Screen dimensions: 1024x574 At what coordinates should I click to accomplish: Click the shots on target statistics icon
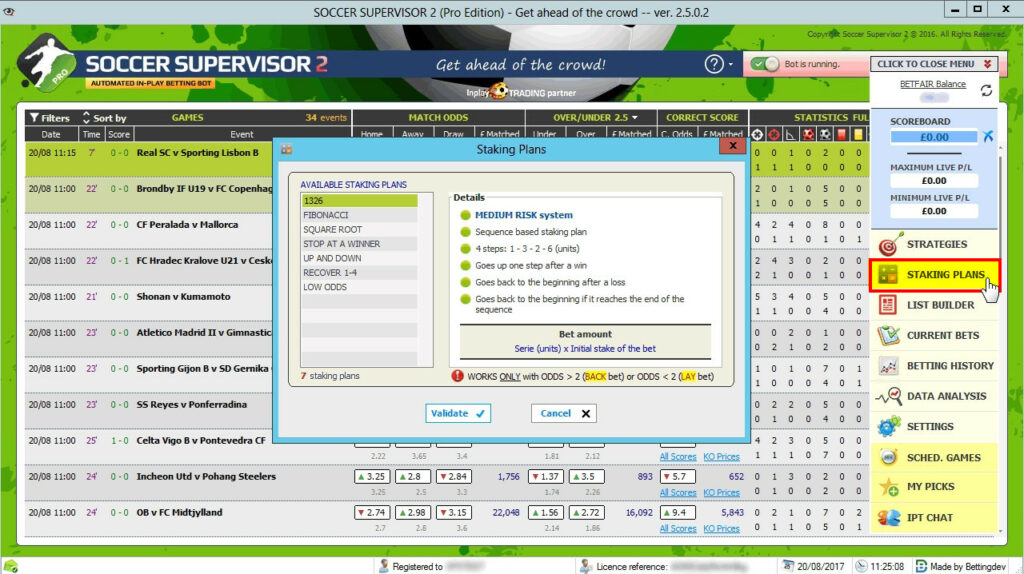(x=757, y=135)
